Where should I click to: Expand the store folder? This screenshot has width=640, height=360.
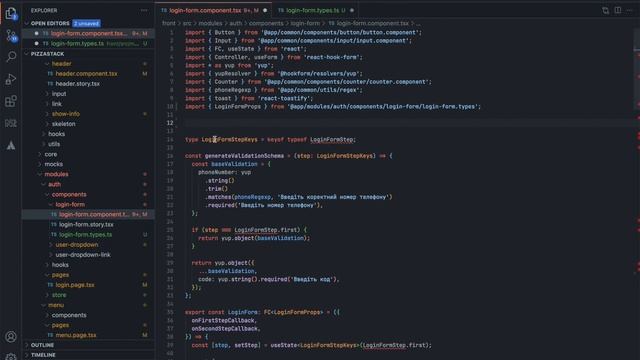[59, 295]
